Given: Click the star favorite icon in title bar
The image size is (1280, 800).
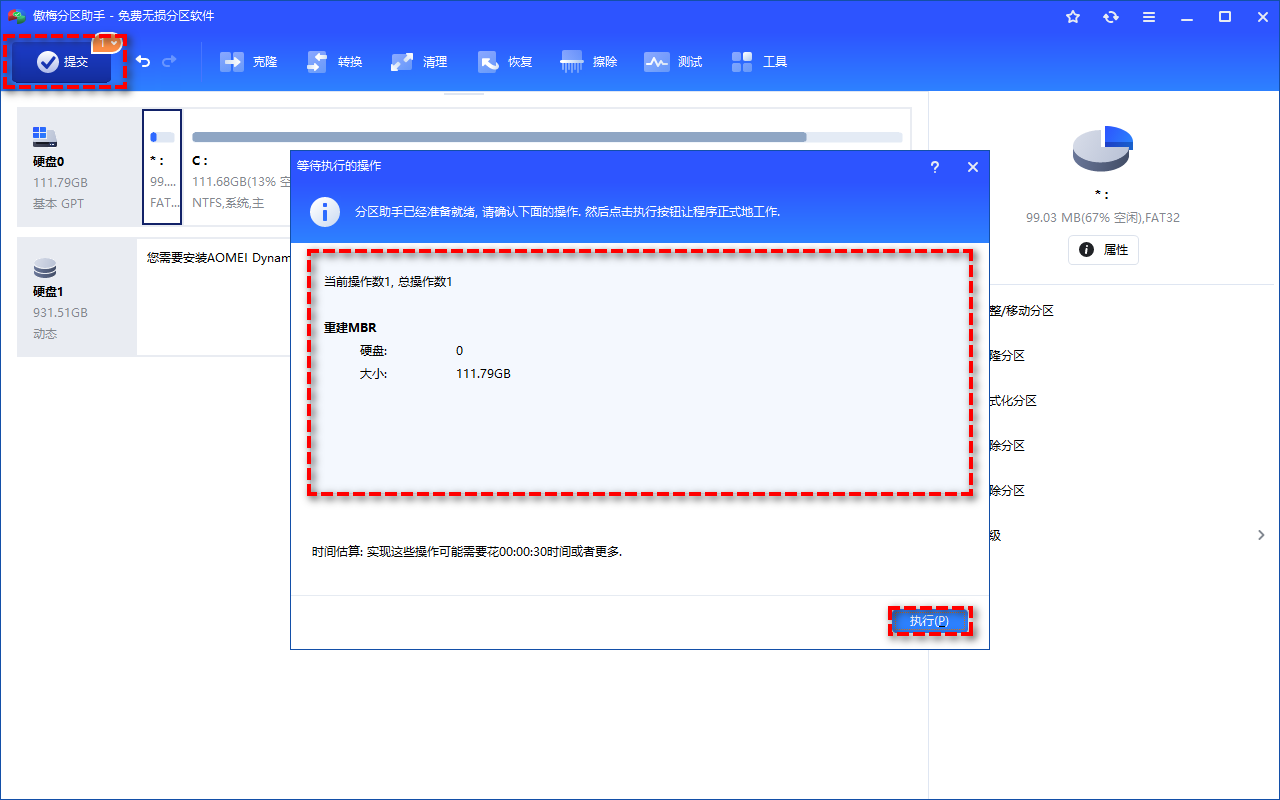Looking at the screenshot, I should point(1073,17).
